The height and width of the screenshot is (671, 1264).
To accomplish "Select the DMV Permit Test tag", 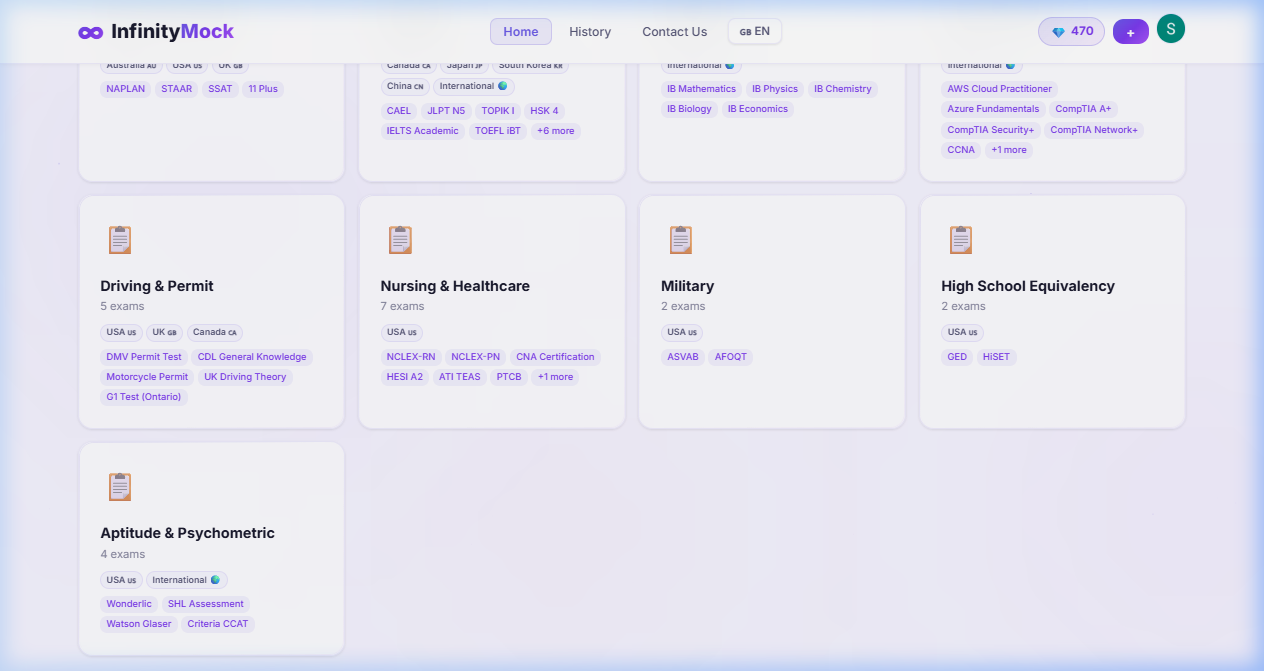I will tap(144, 357).
